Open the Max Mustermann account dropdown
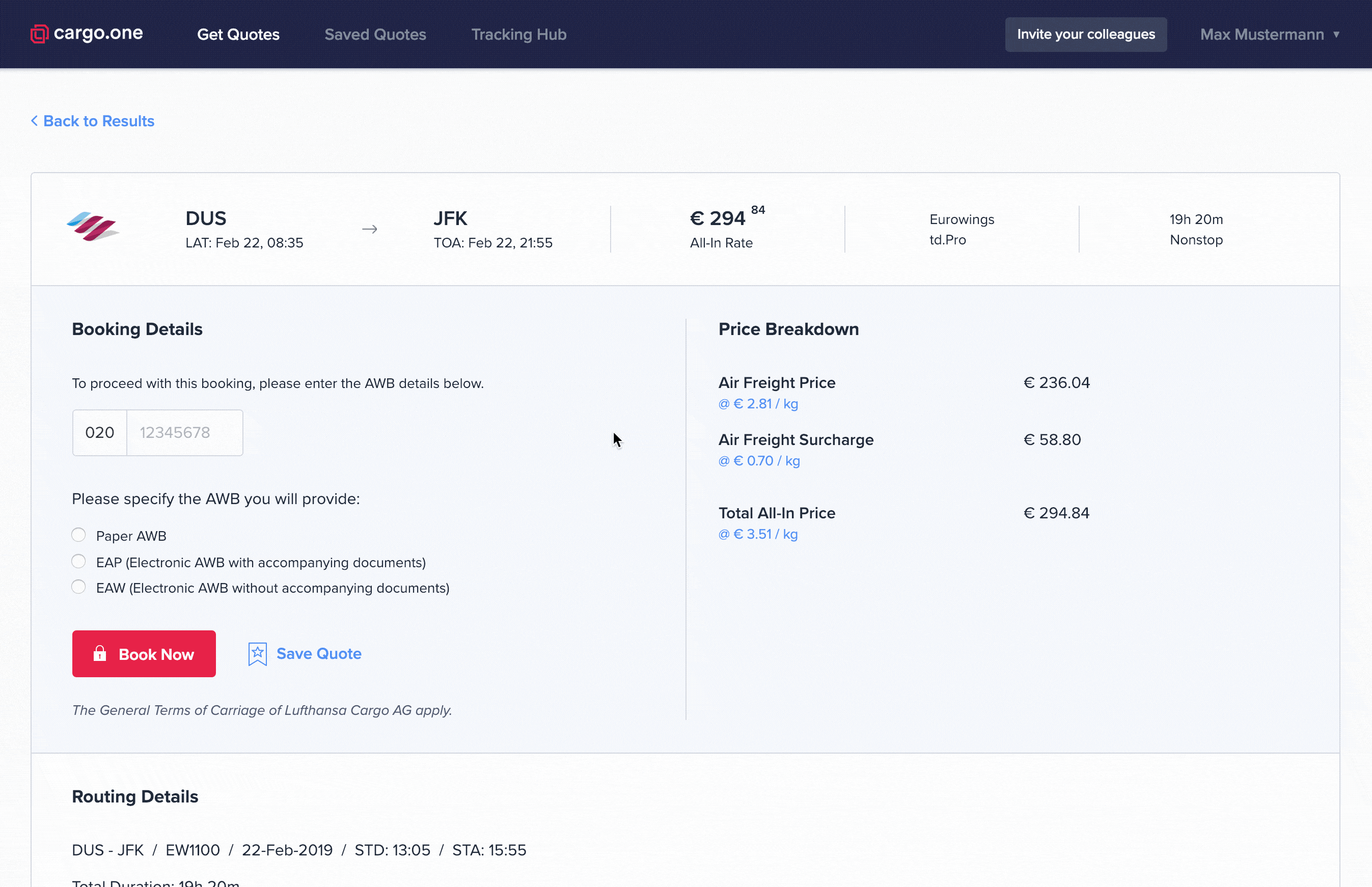The width and height of the screenshot is (1372, 887). point(1270,34)
